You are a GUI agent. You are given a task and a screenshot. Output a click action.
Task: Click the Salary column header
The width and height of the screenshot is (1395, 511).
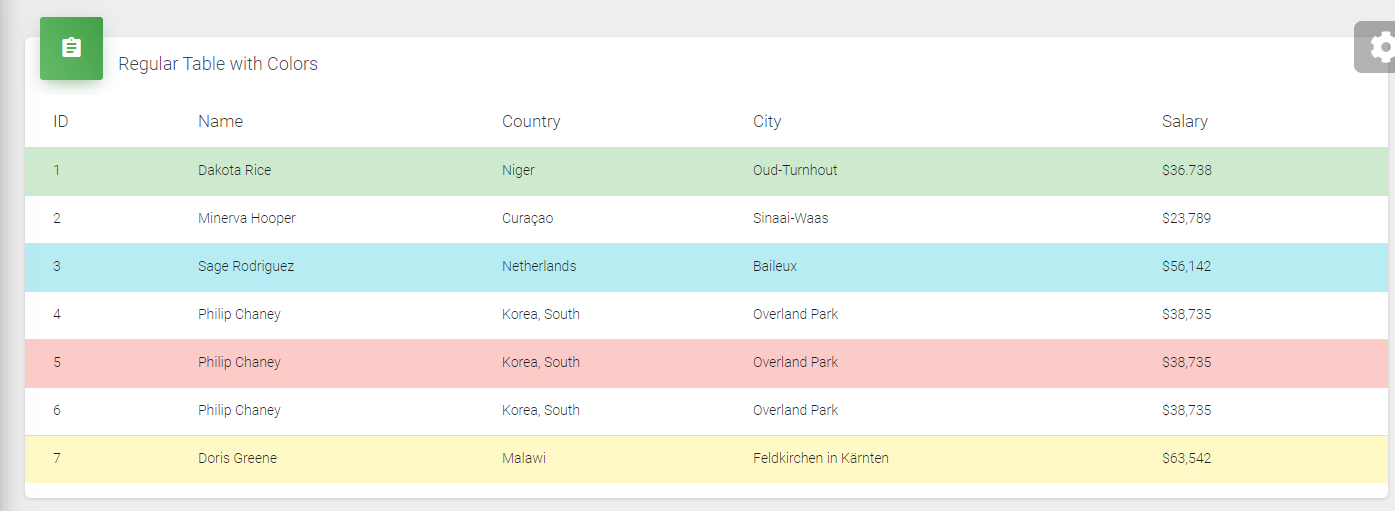coord(1185,121)
